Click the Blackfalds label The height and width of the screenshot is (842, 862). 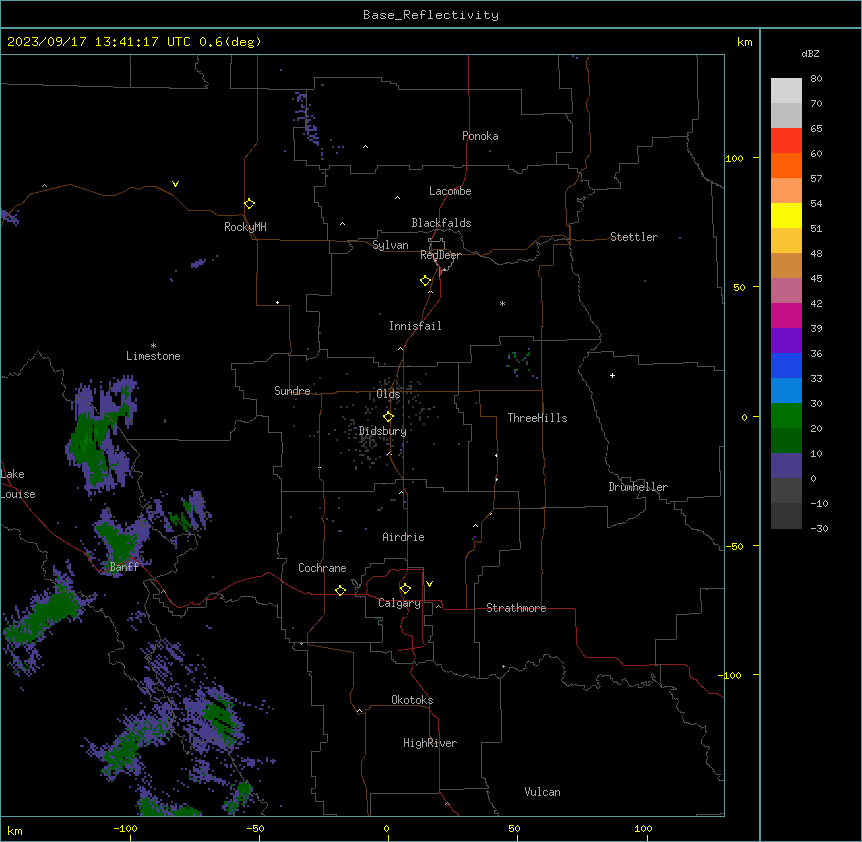point(441,223)
